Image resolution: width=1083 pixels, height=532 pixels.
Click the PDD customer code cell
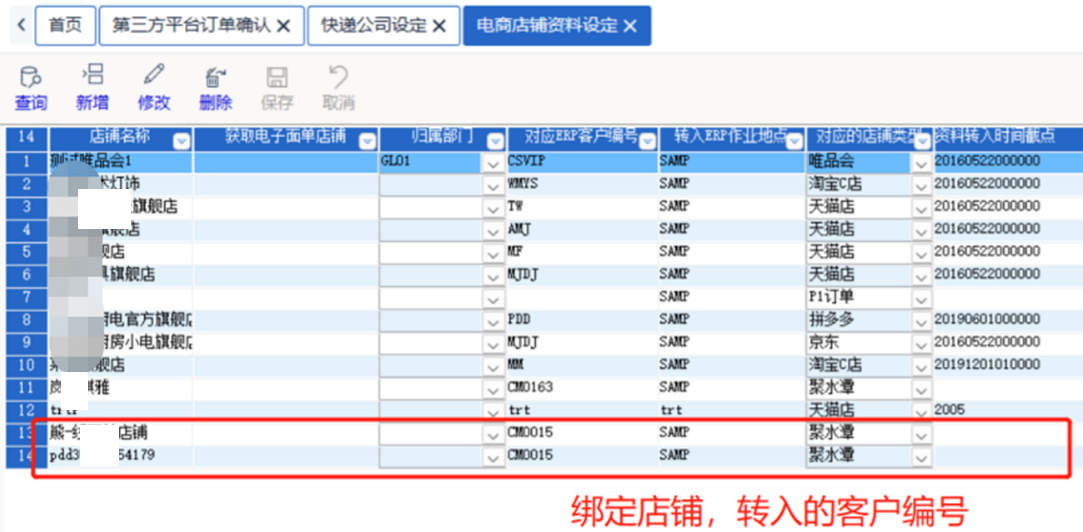point(580,320)
